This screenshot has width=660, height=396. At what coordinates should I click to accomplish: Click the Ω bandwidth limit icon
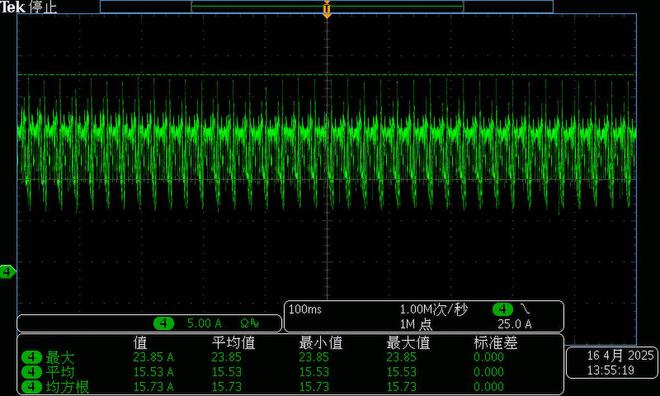(250, 323)
